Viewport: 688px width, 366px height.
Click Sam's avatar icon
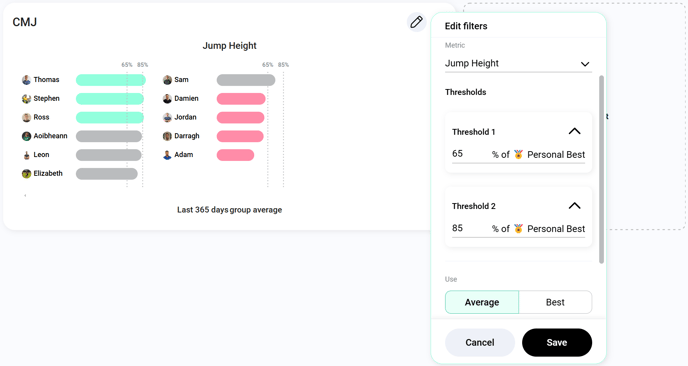tap(167, 80)
